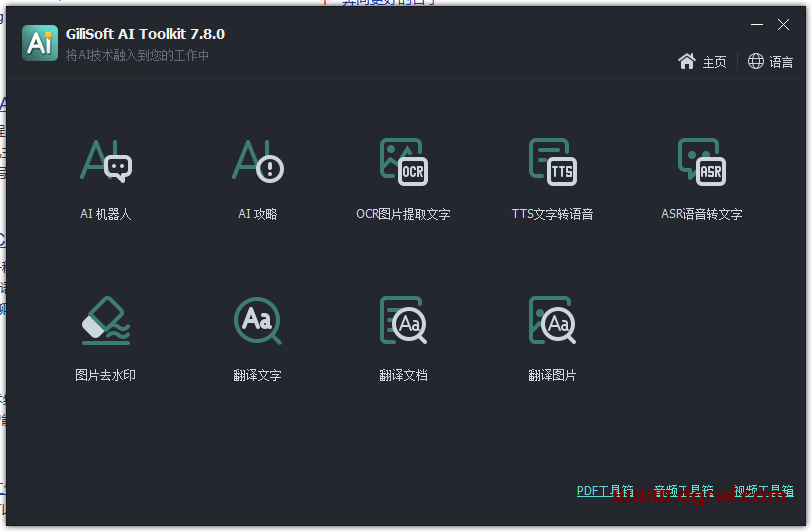Launch ASR语音转文字 tool icon
Image resolution: width=812 pixels, height=532 pixels.
click(702, 162)
